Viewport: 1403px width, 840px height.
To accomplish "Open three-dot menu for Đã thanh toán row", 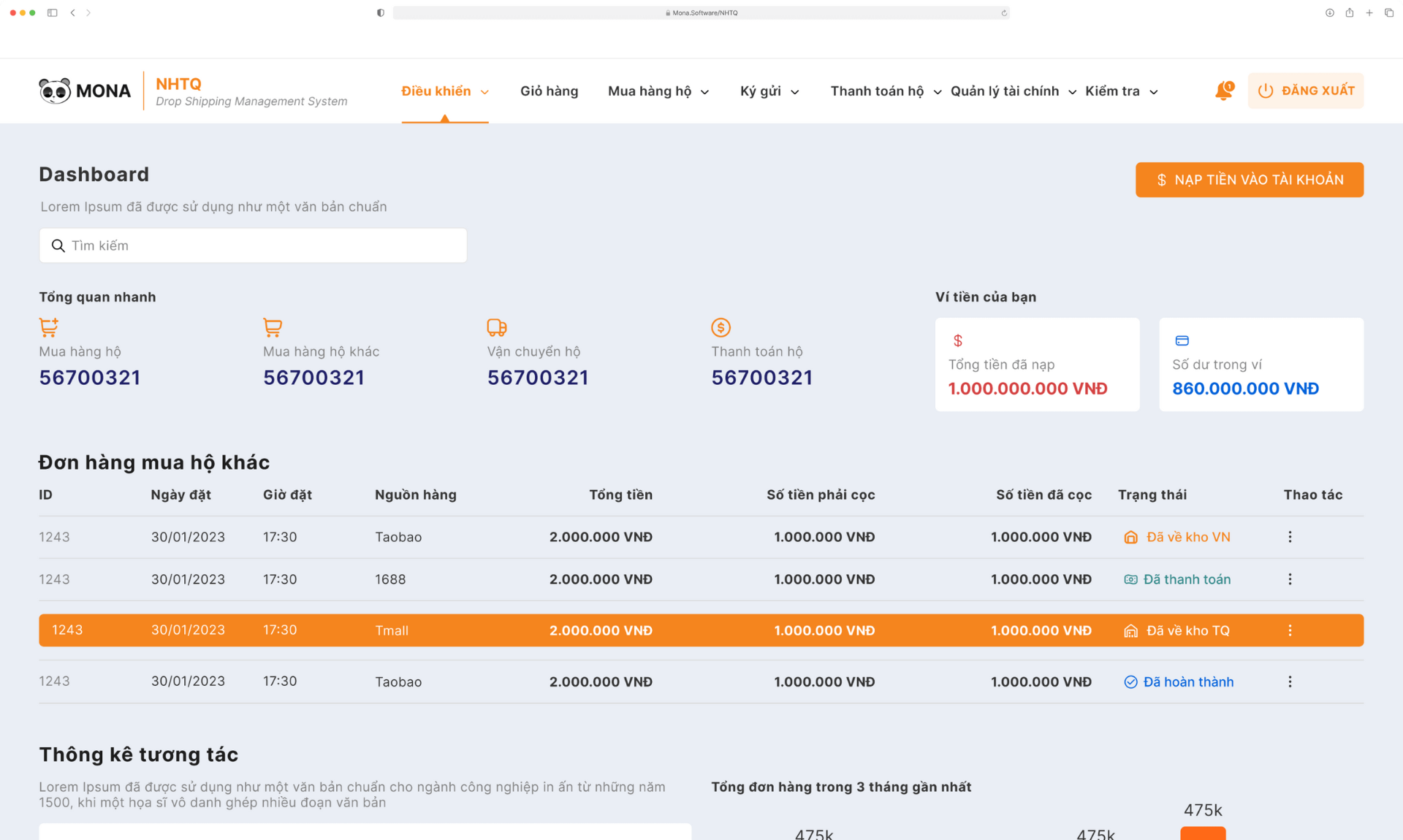I will (x=1290, y=579).
